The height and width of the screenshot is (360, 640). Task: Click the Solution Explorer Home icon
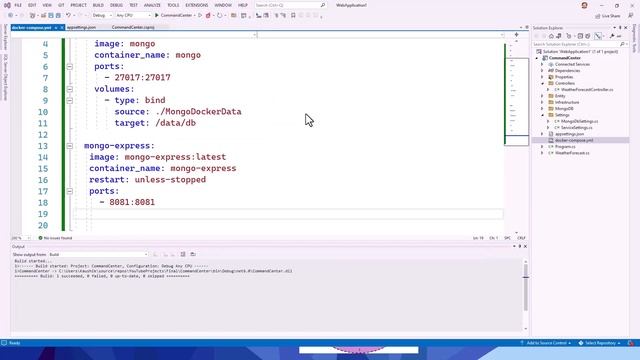(x=551, y=36)
